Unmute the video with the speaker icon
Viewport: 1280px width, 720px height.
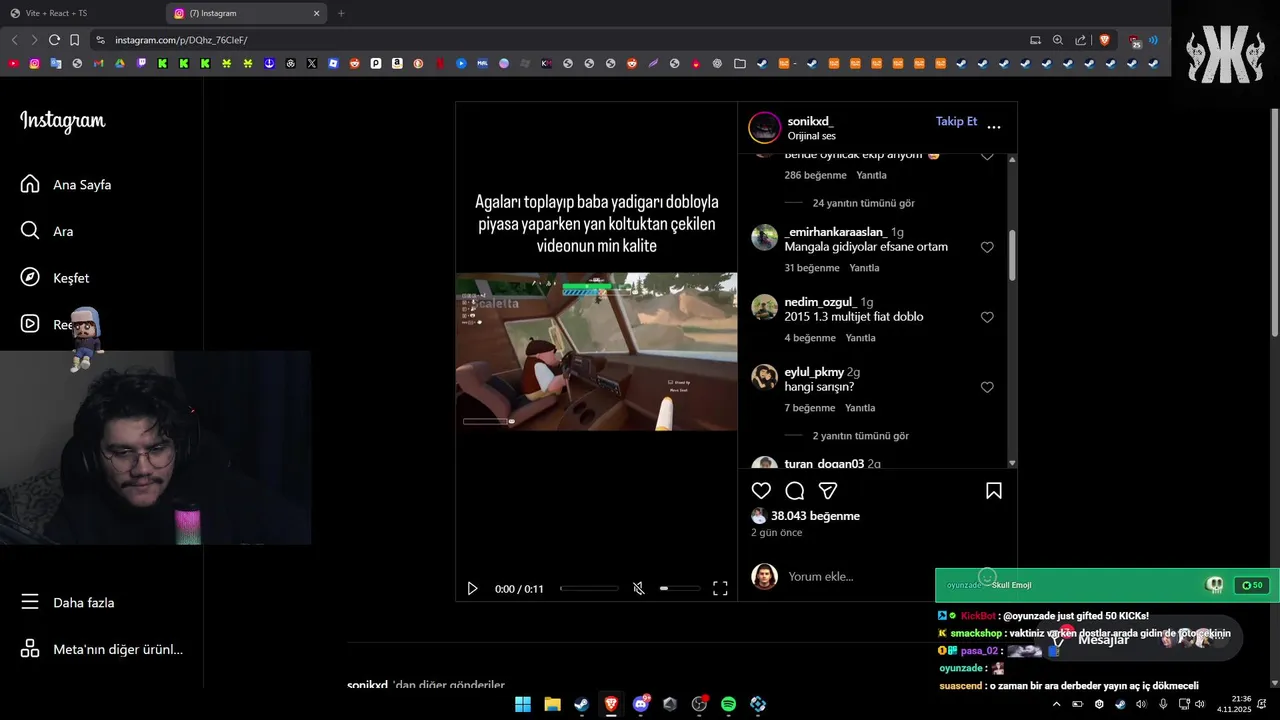(639, 589)
